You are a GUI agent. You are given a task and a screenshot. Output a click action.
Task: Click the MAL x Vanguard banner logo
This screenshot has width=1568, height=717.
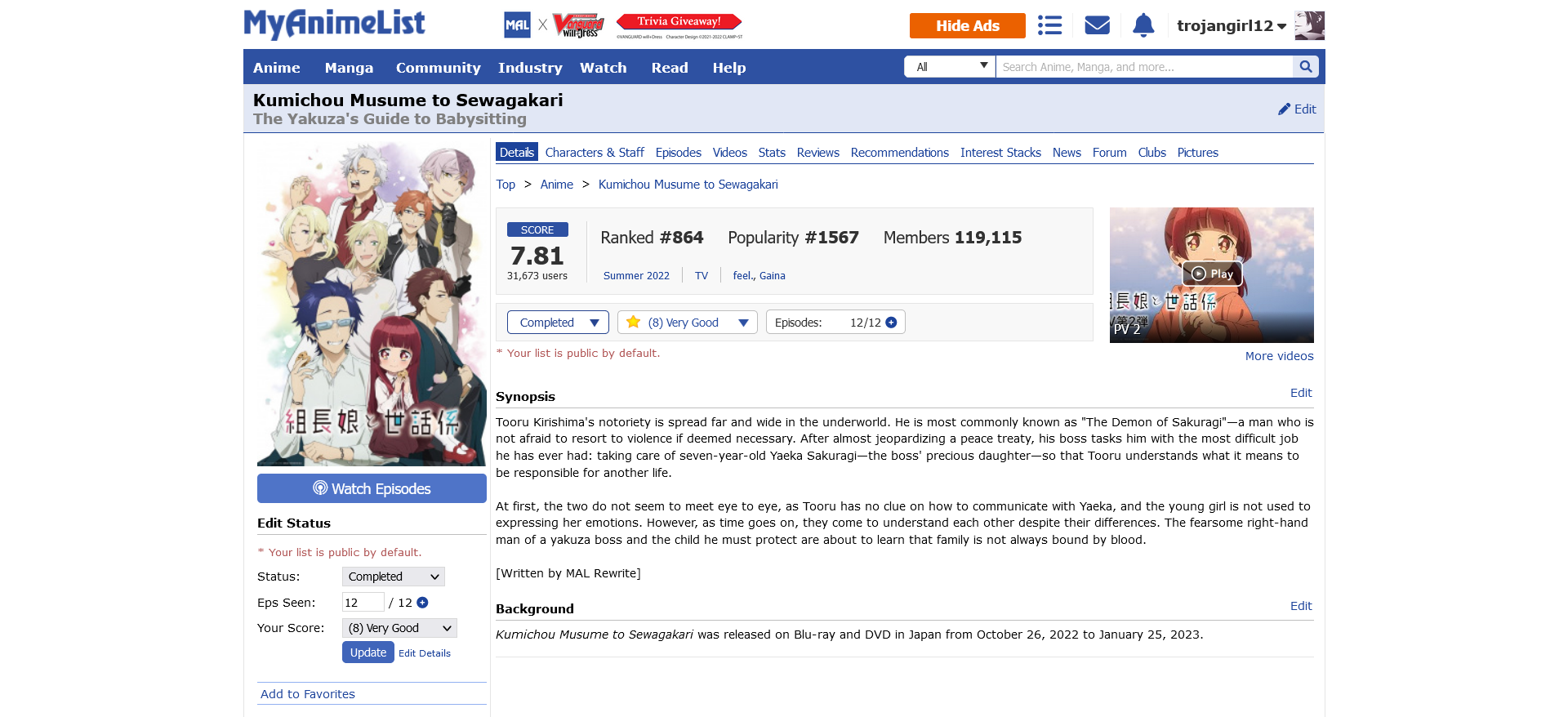(554, 25)
